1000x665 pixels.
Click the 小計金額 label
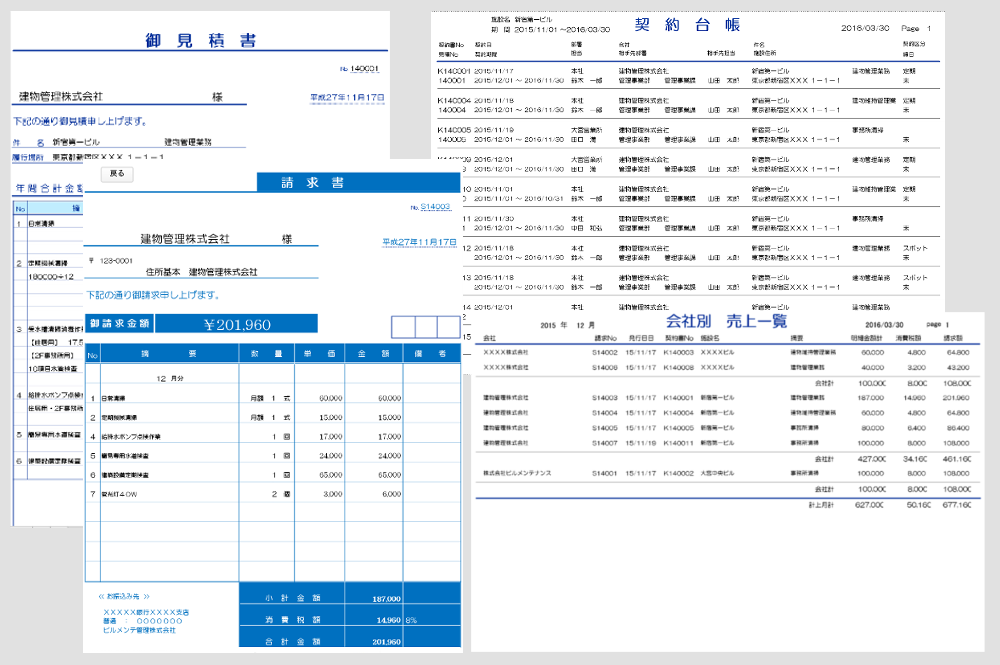tap(293, 598)
